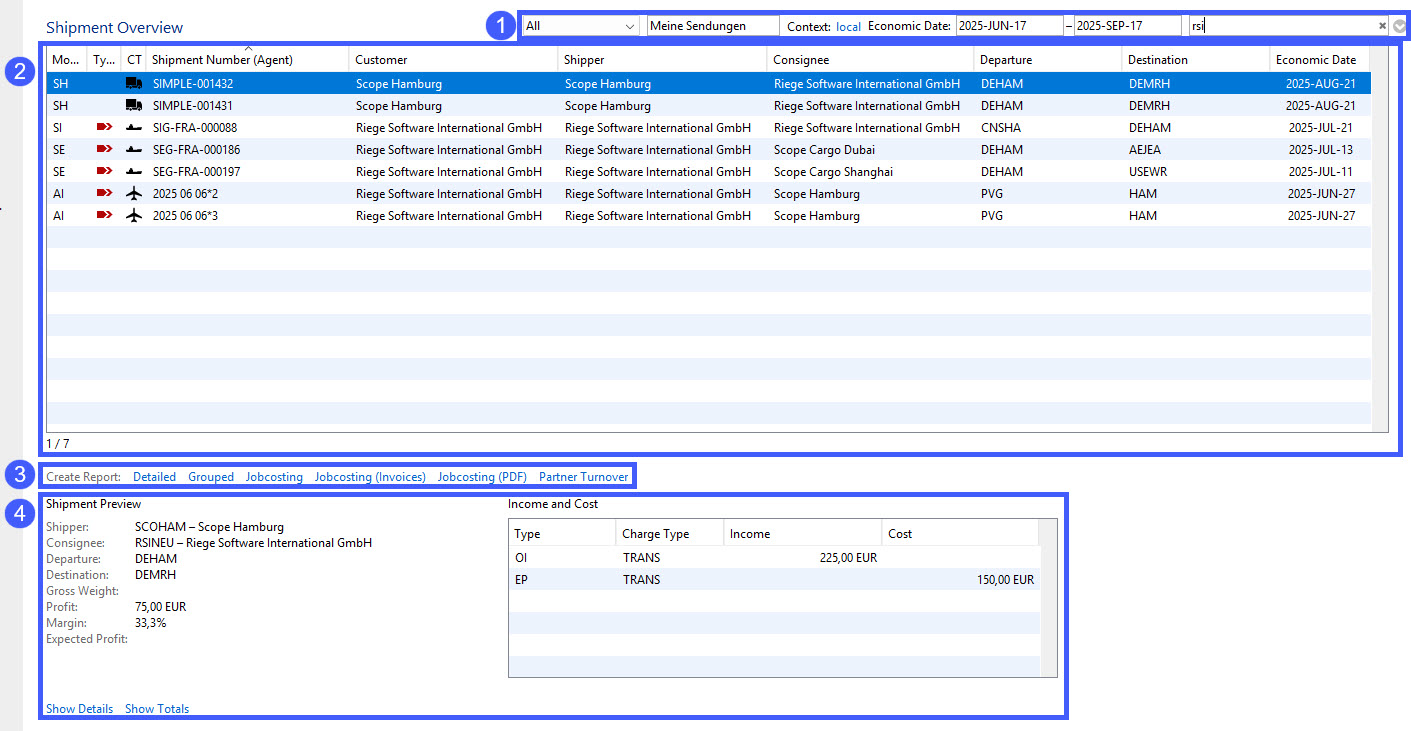Click the ship icon of SEG-FRA-000186
The height and width of the screenshot is (731, 1411).
coord(134,150)
